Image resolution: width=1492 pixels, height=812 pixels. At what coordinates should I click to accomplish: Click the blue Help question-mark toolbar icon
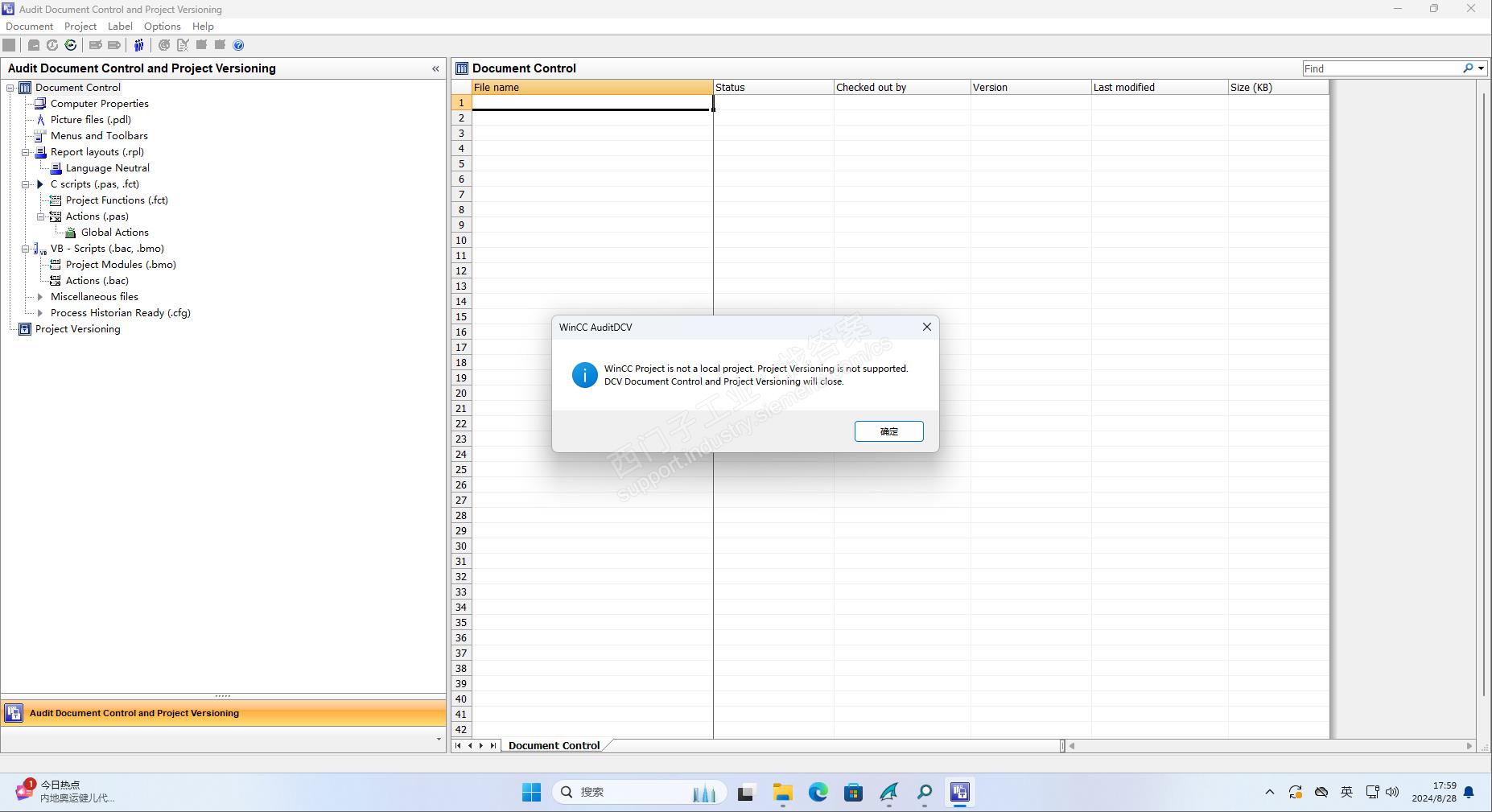coord(238,45)
